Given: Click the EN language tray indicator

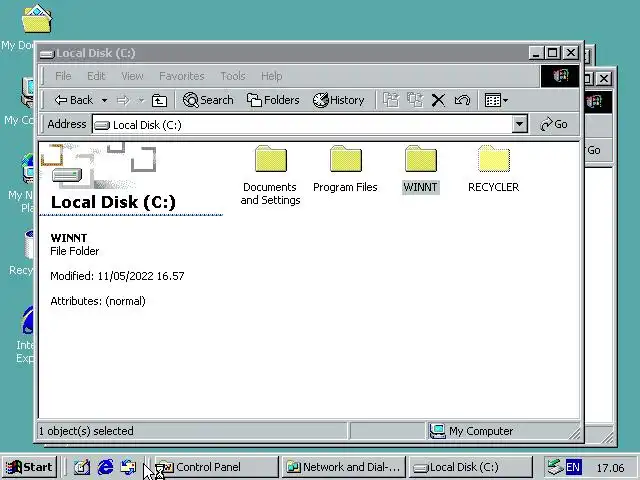Looking at the screenshot, I should 573,467.
